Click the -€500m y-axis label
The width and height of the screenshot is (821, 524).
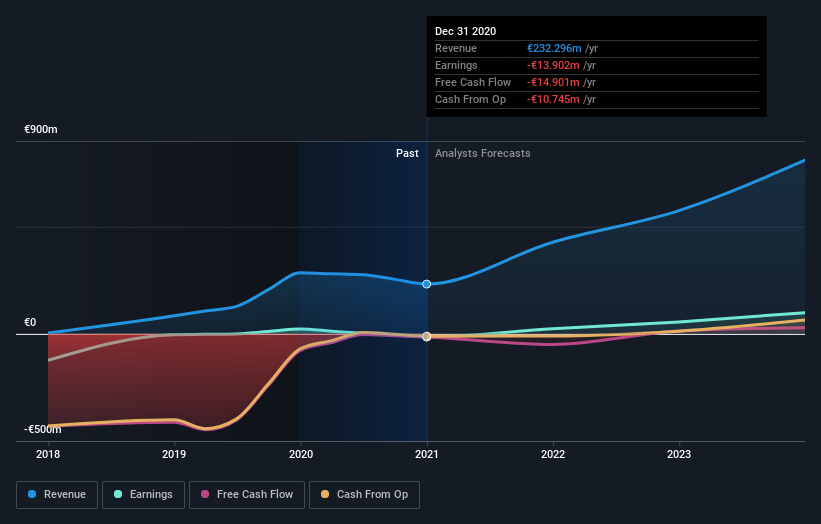click(42, 429)
